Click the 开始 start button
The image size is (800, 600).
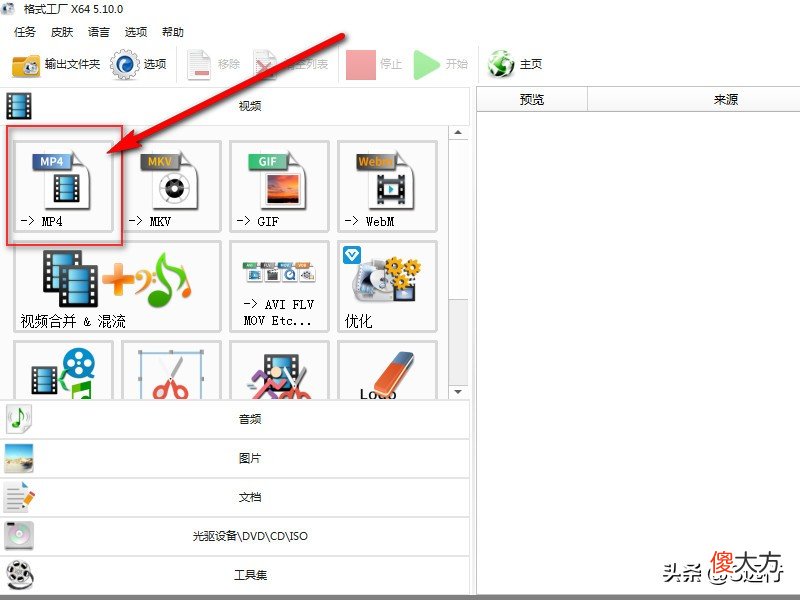pyautogui.click(x=441, y=64)
